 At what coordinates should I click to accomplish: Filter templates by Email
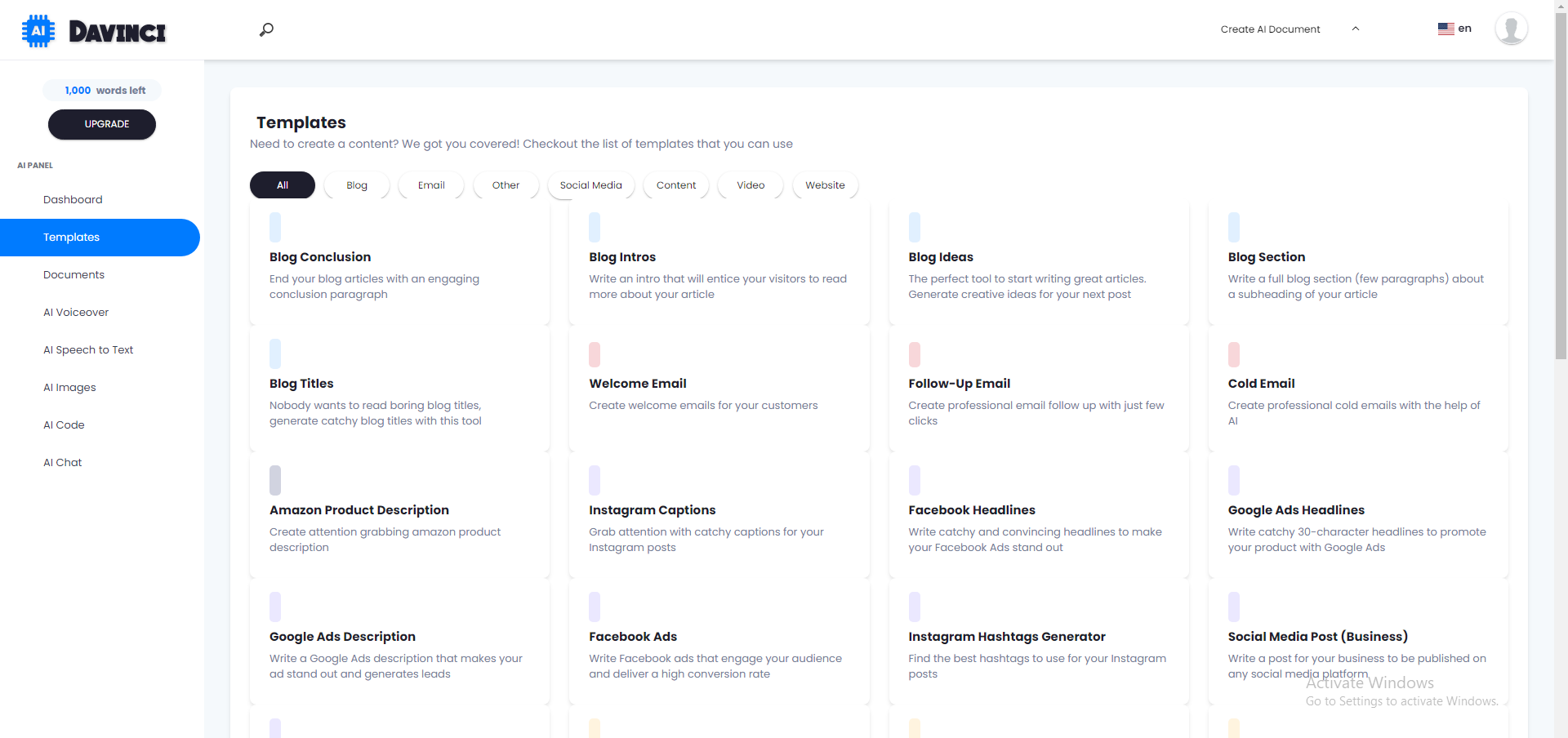click(x=431, y=185)
